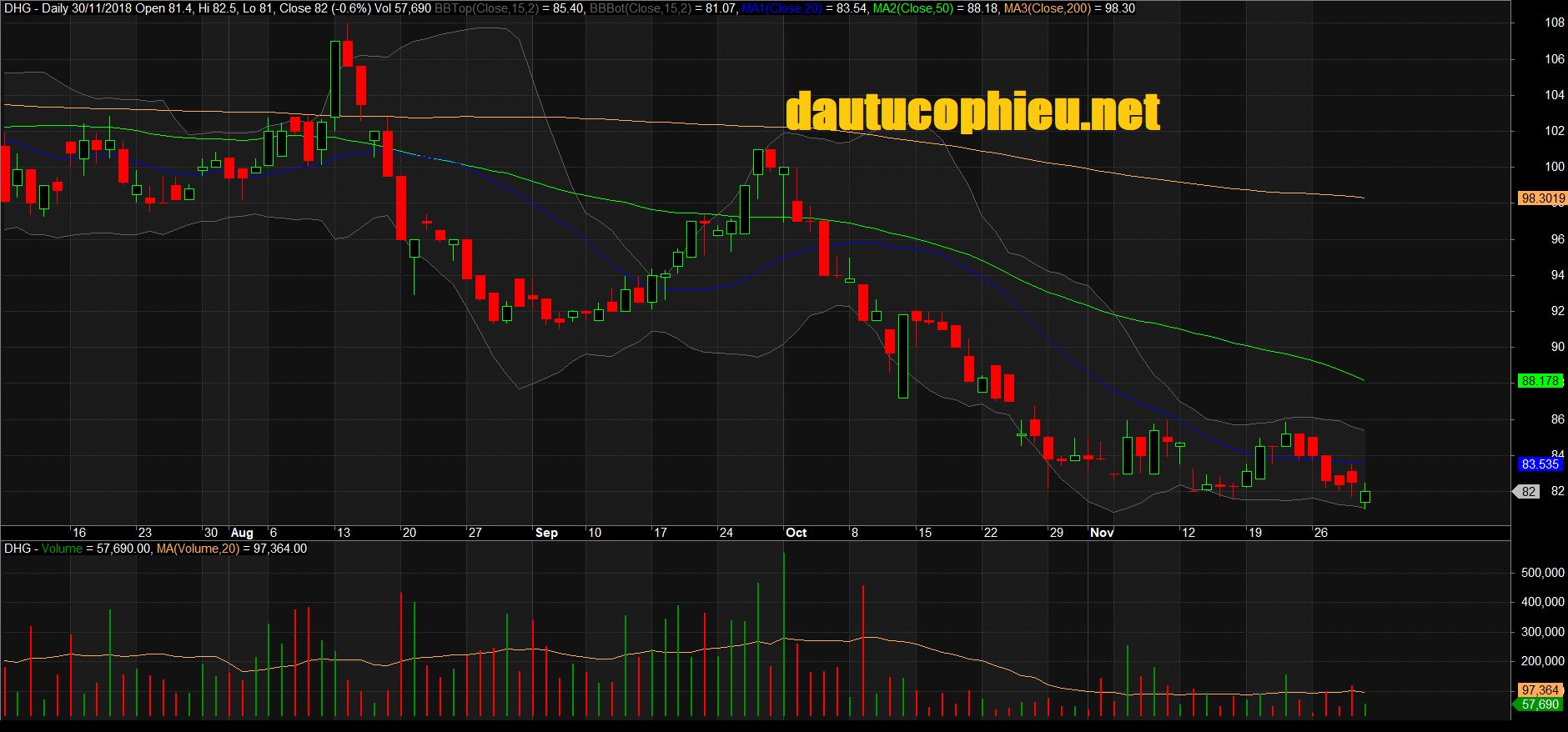Viewport: 1568px width, 732px height.
Task: Click the 500,000 level on the volume axis
Action: point(1542,573)
